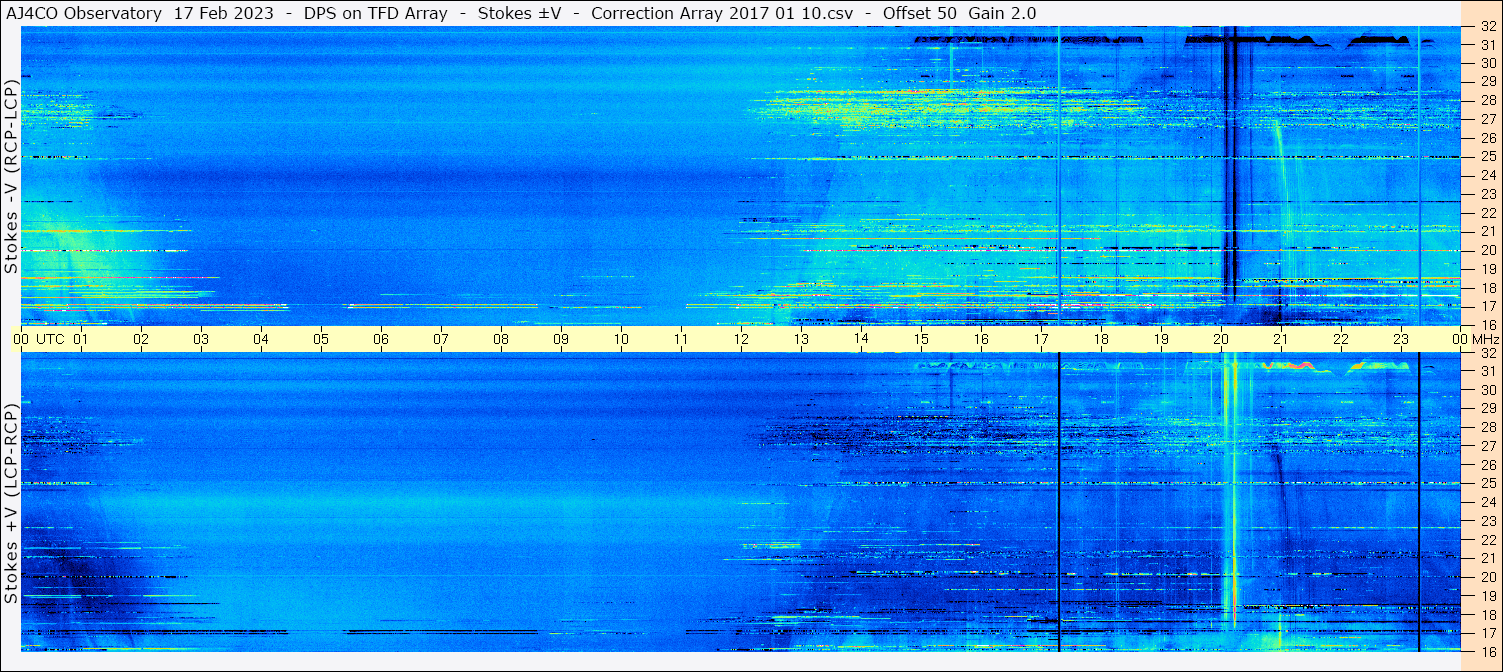Select the 22 hour tick on time axis

(1341, 339)
